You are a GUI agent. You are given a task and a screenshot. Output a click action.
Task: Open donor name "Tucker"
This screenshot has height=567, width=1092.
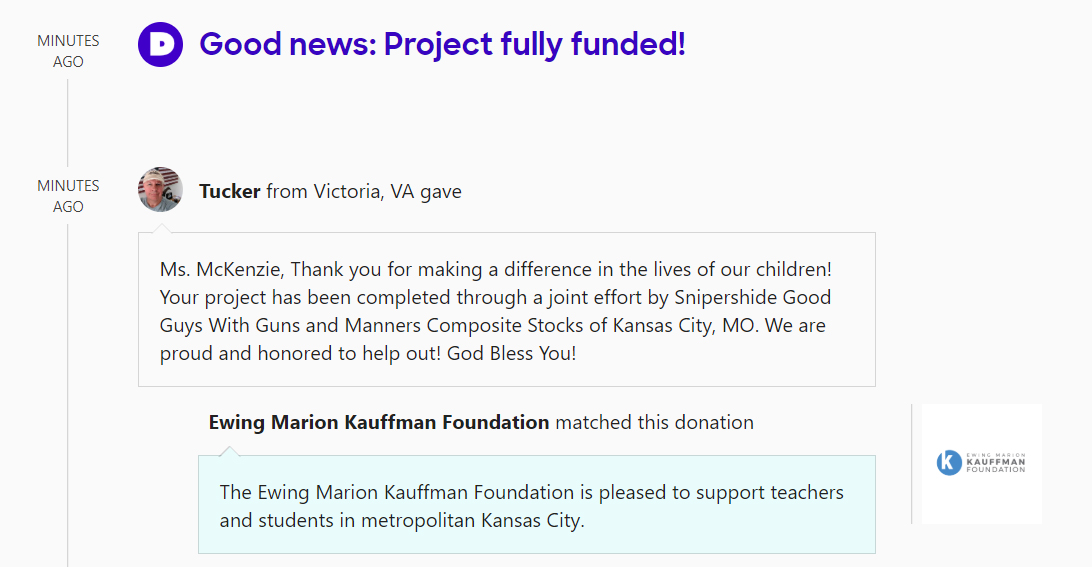pos(230,191)
